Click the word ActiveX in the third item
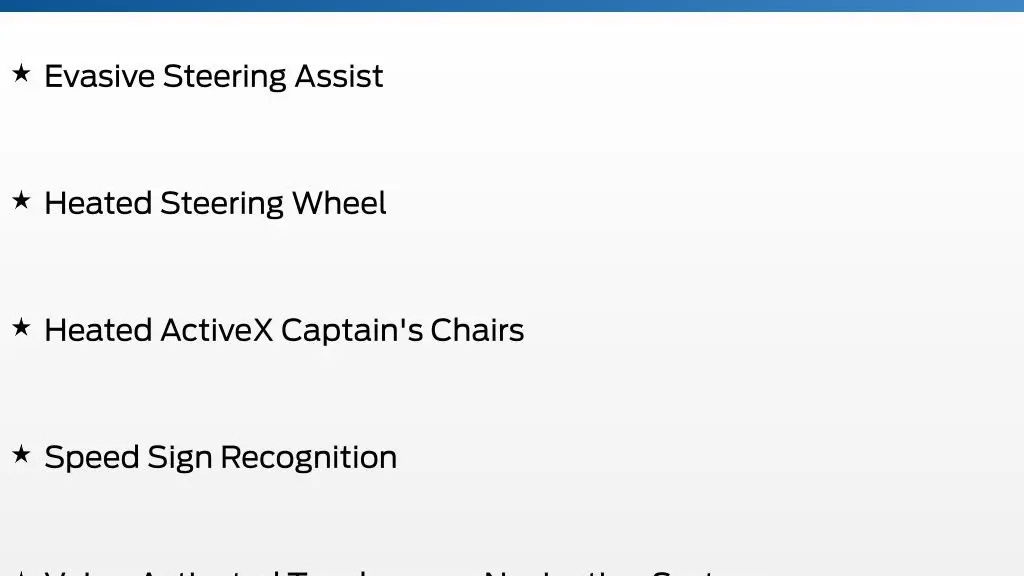 216,330
